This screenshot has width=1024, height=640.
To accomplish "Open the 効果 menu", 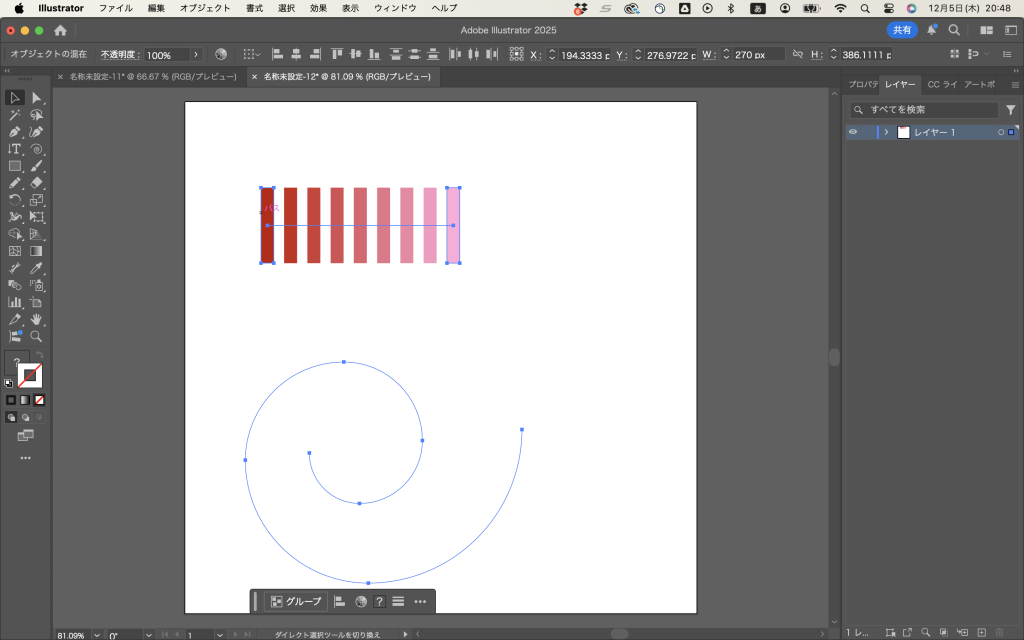I will [318, 8].
